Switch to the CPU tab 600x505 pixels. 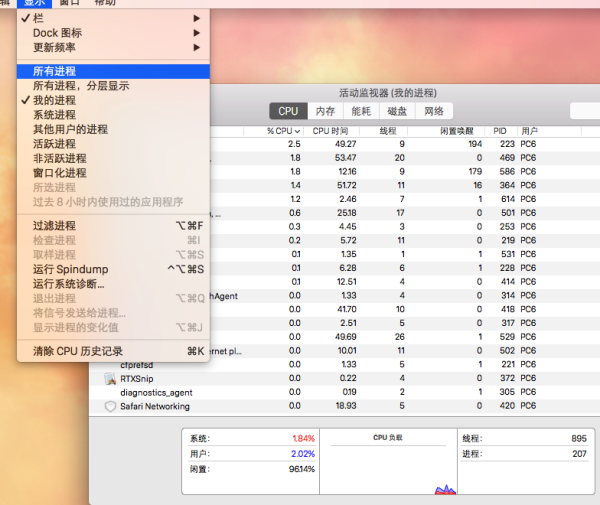pos(288,111)
